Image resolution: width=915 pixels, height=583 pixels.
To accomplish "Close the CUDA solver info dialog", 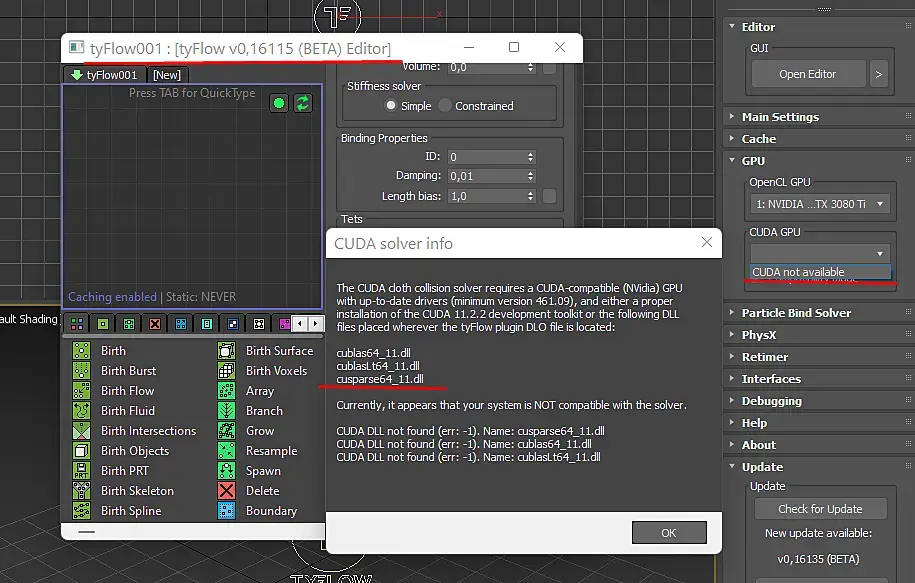I will click(707, 242).
